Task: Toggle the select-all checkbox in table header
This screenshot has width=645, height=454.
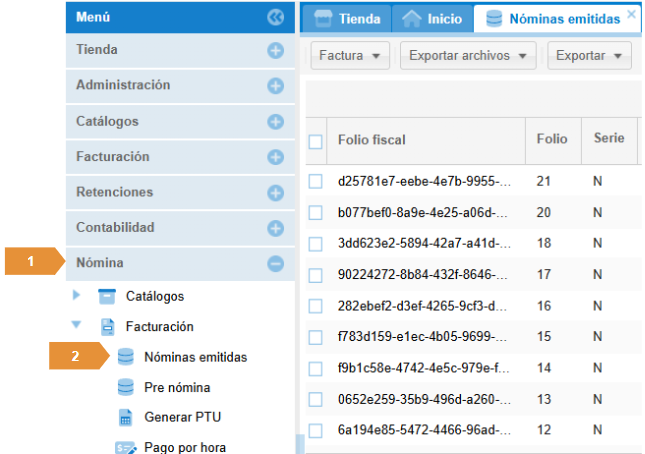Action: [x=316, y=142]
